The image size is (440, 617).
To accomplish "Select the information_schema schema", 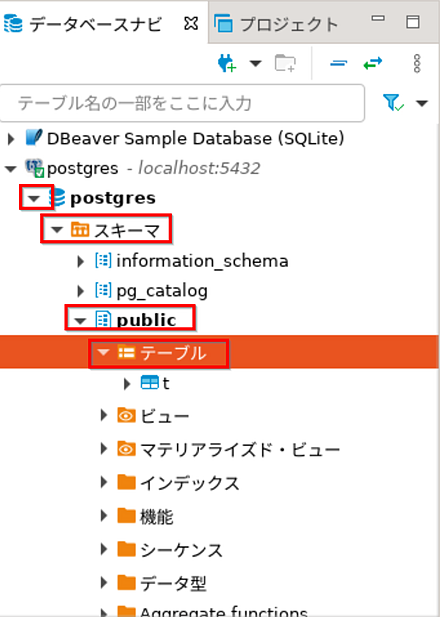I will point(192,261).
